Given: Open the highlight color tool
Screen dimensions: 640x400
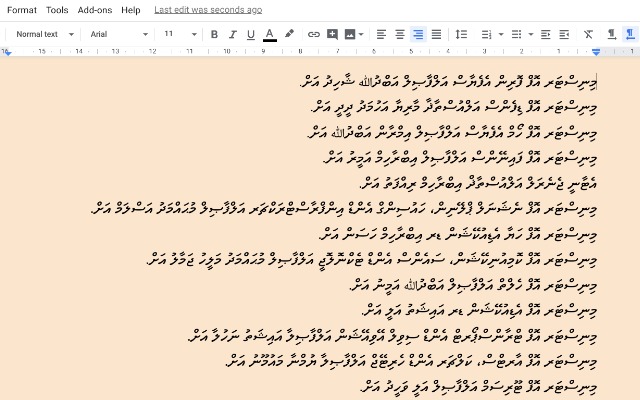Looking at the screenshot, I should tap(289, 34).
